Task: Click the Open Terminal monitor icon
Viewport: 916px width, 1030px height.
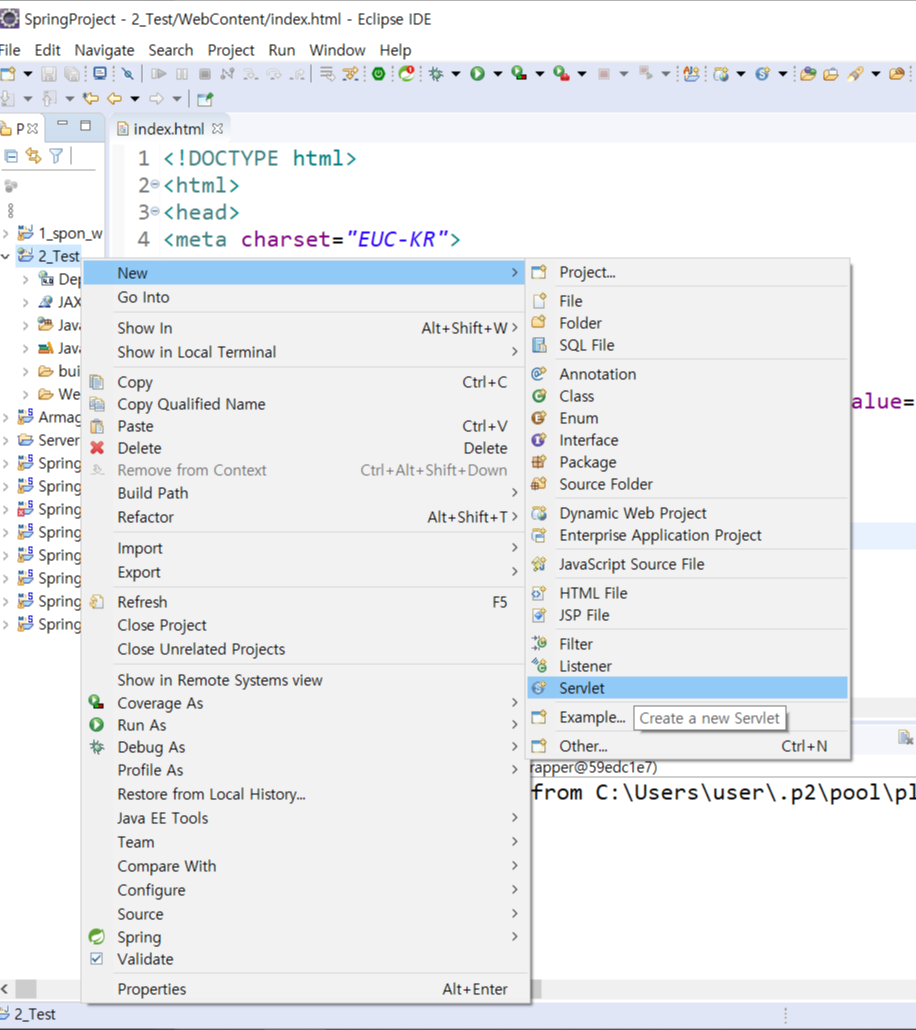Action: 100,74
